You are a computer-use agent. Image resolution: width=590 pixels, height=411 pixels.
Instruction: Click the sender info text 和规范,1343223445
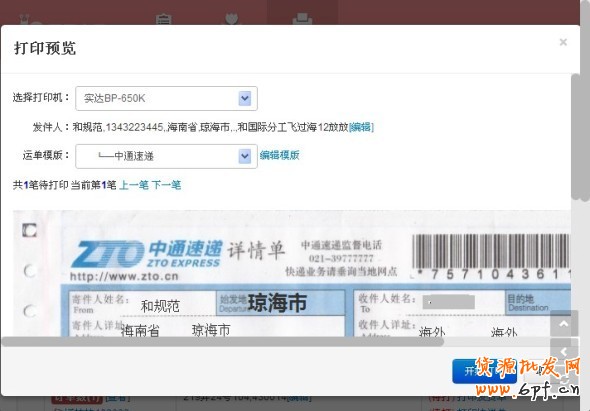click(x=118, y=127)
